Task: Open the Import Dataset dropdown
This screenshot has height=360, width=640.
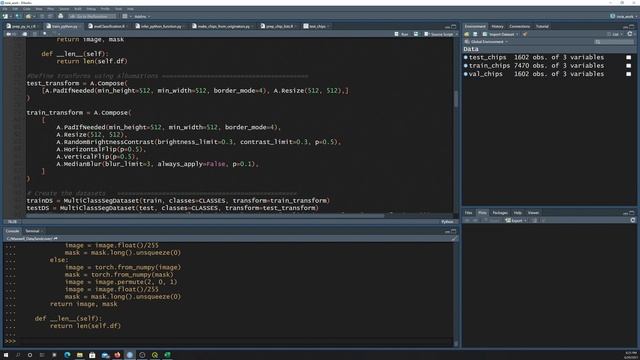Action: [501, 34]
